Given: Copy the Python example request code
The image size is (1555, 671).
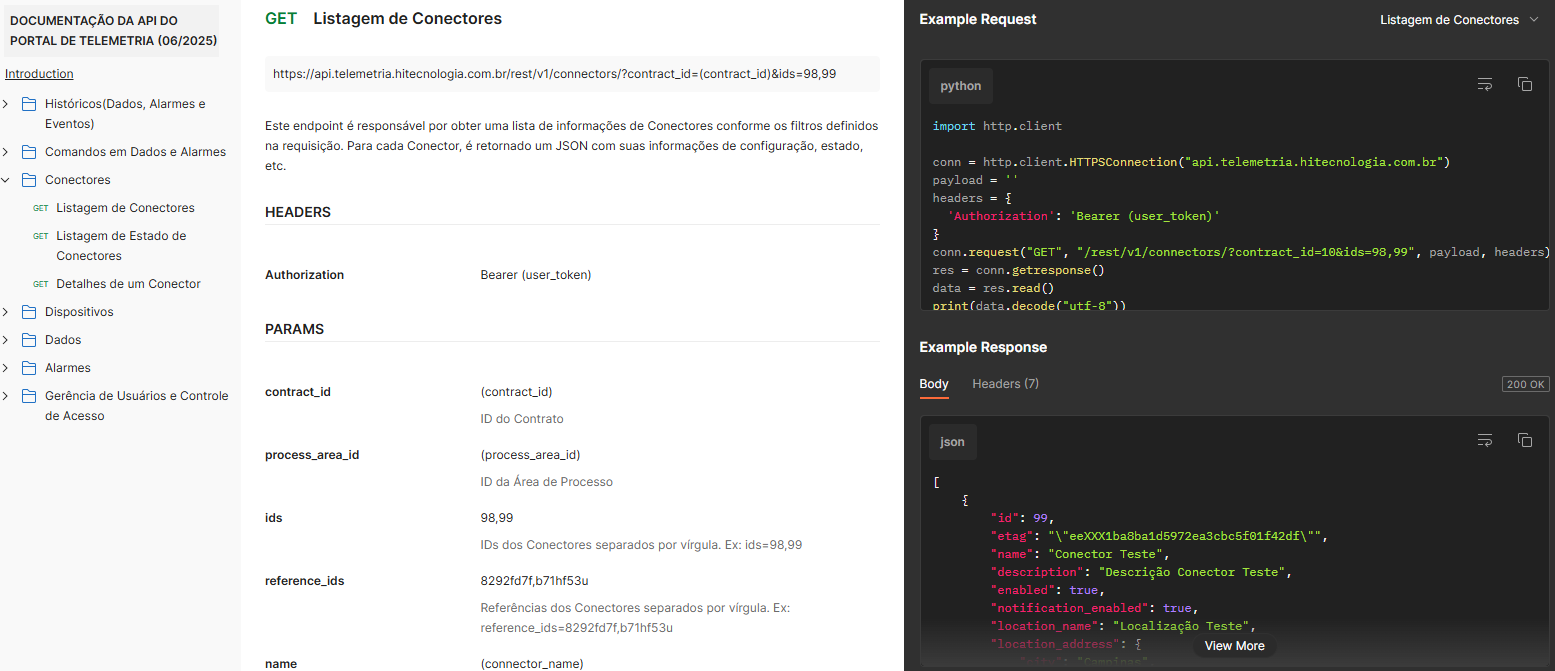Looking at the screenshot, I should click(x=1525, y=84).
